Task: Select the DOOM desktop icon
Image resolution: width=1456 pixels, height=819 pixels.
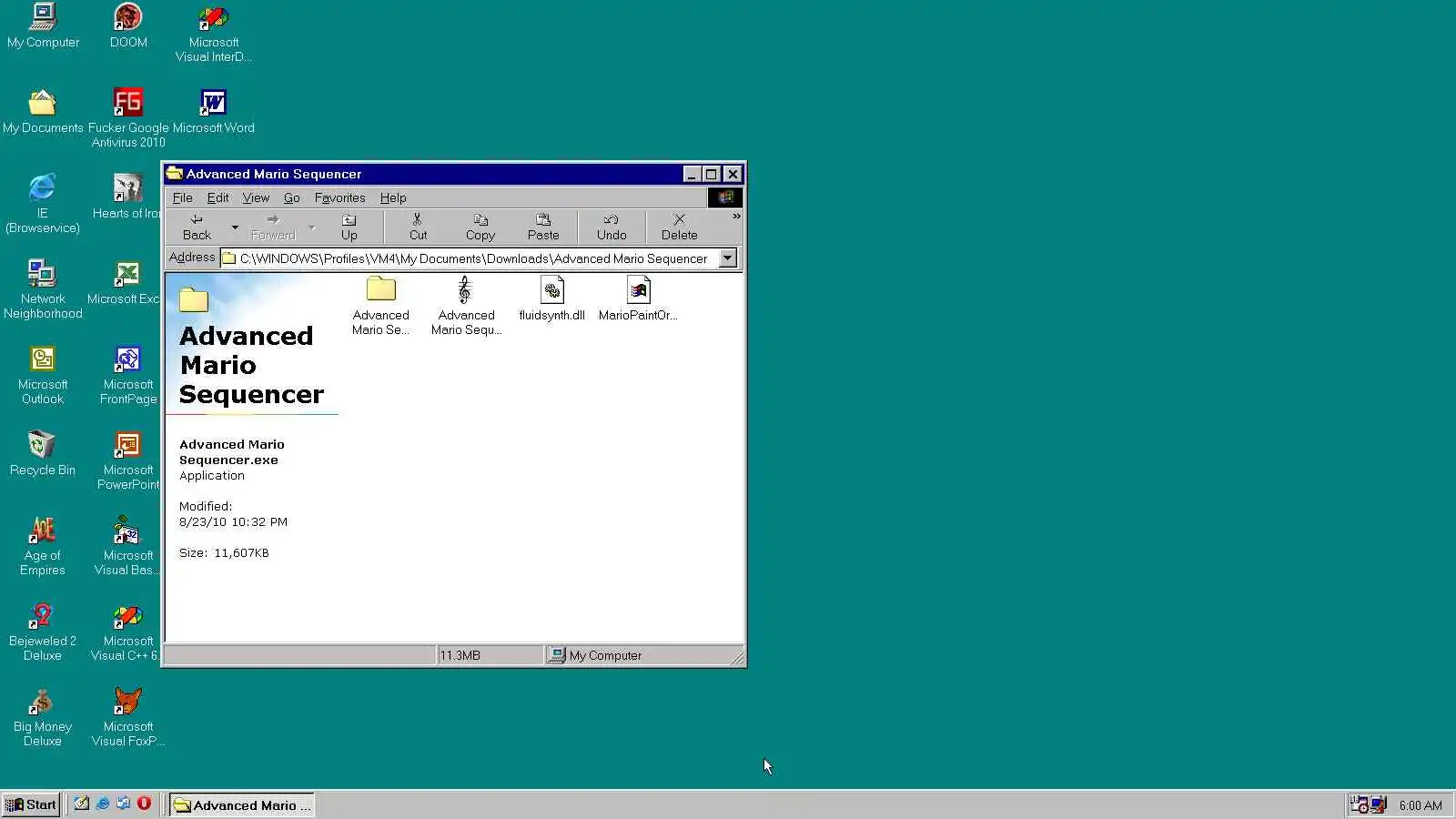Action: (128, 25)
